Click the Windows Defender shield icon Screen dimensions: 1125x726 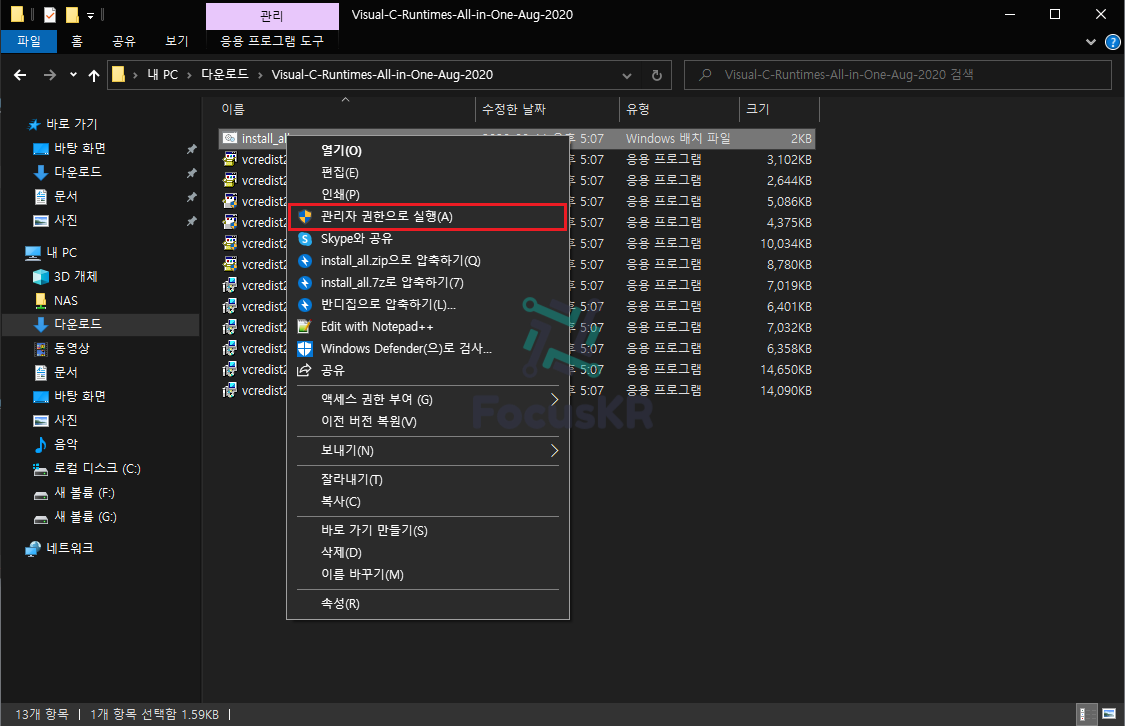(305, 349)
